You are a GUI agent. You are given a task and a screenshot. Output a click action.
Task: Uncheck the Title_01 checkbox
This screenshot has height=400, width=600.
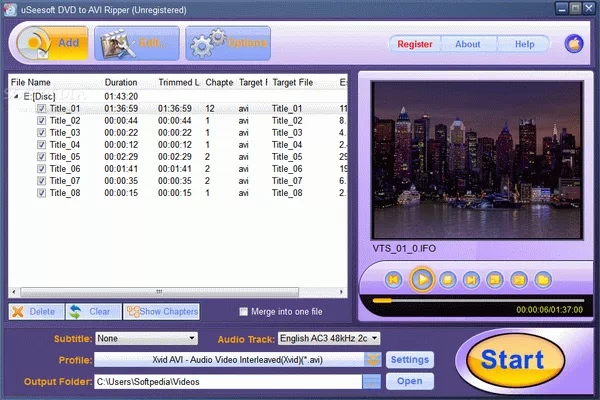[x=41, y=108]
